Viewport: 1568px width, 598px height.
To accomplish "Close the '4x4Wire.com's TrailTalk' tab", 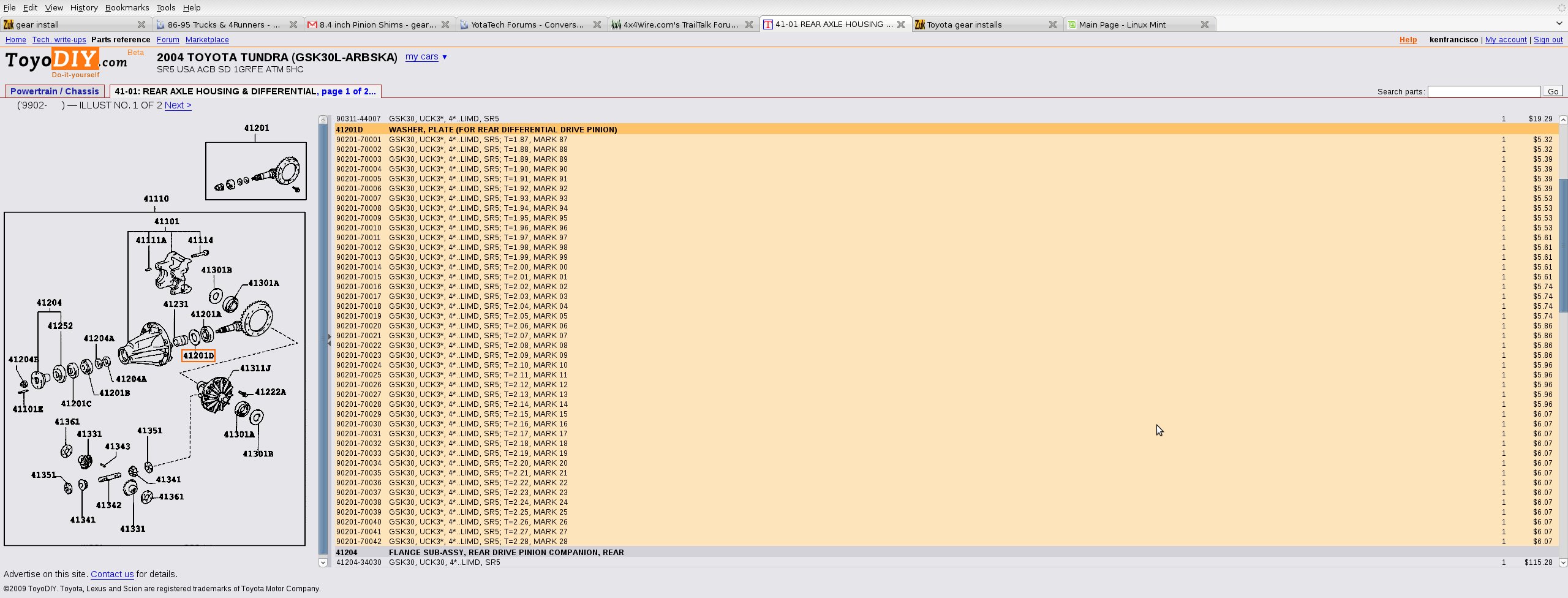I will (x=749, y=25).
